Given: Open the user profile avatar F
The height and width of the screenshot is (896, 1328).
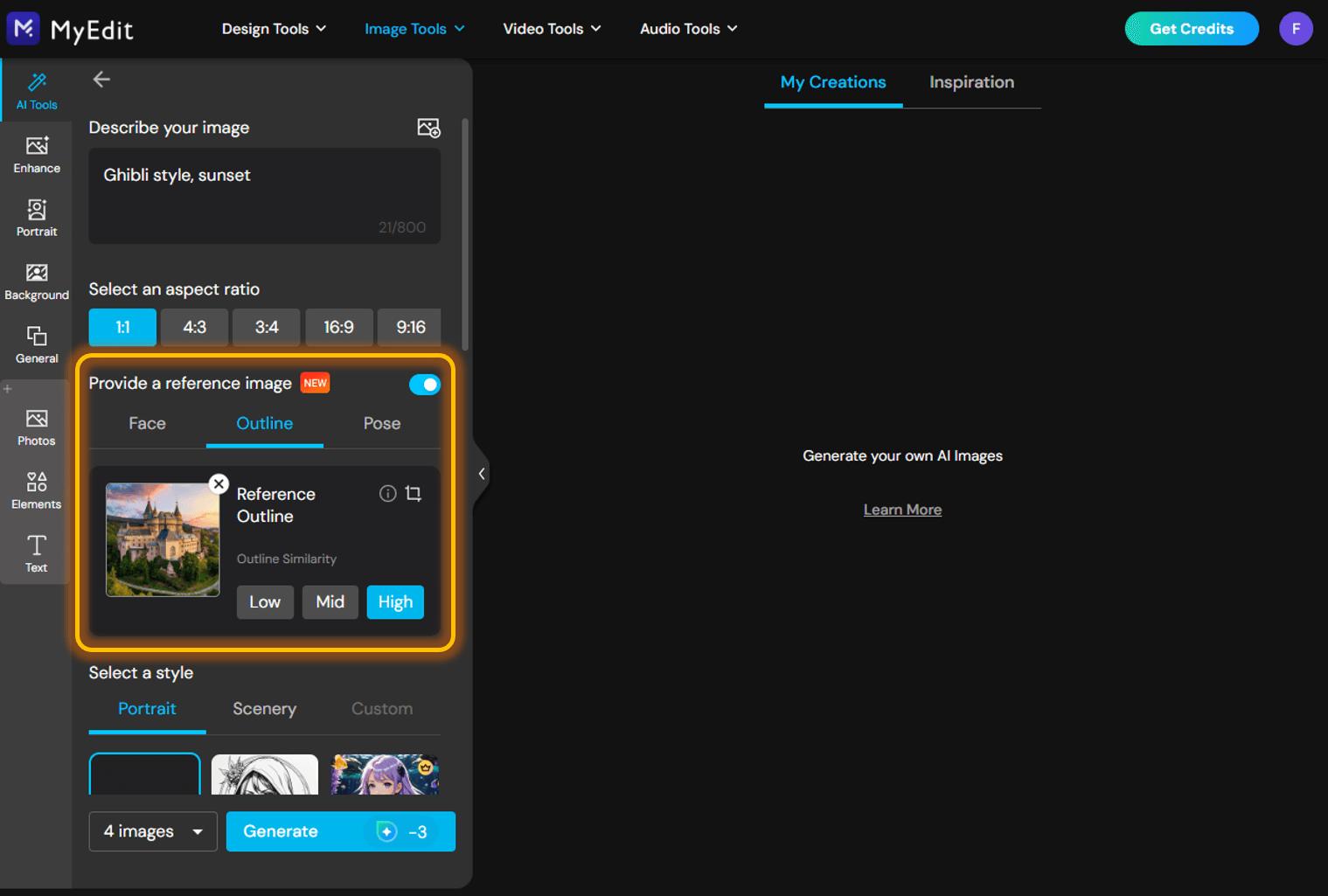Looking at the screenshot, I should (x=1296, y=29).
